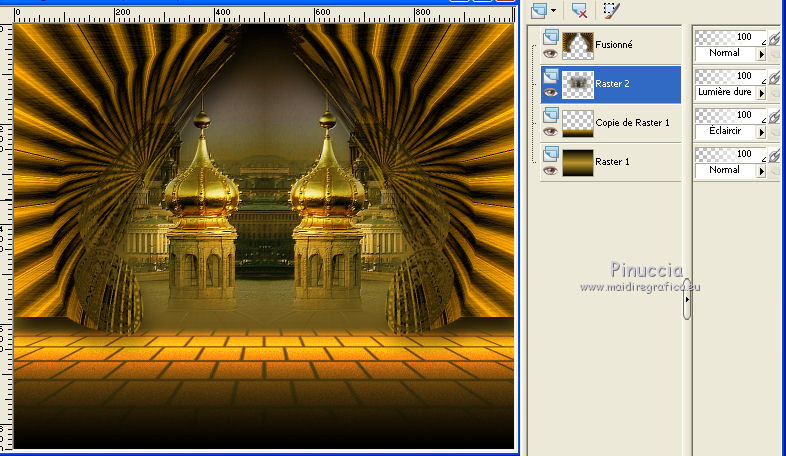Open the Raster 1 blend mode dropdown arrow
The width and height of the screenshot is (786, 456).
click(761, 171)
